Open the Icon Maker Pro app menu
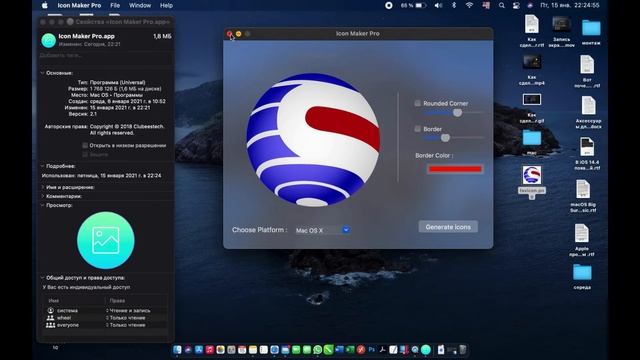640x360 pixels. coord(79,5)
